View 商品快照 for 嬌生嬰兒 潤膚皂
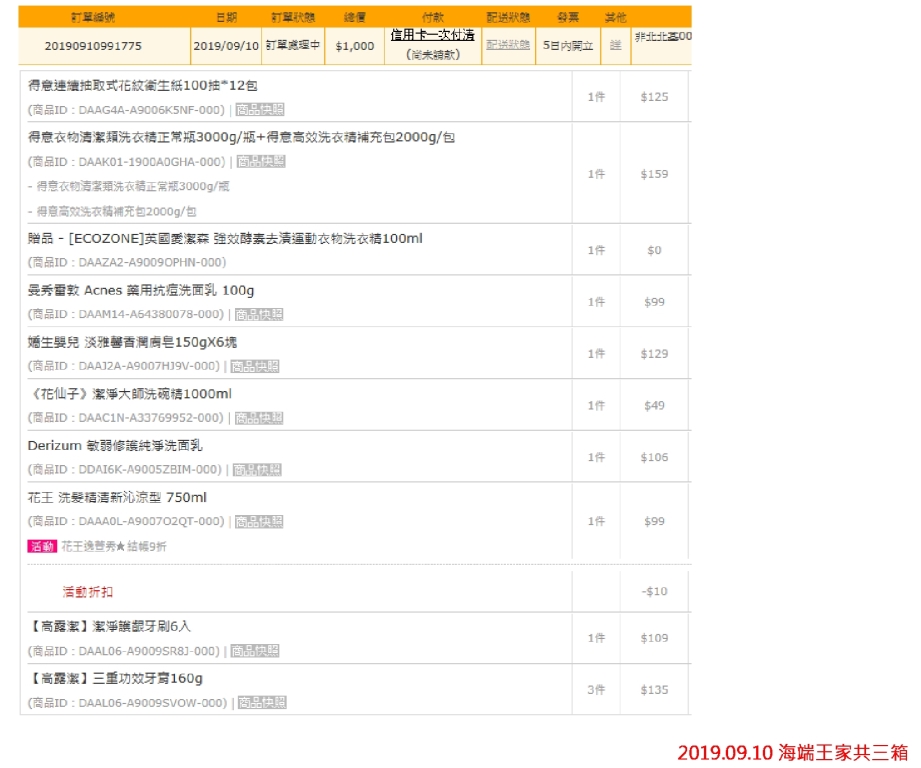Image resolution: width=921 pixels, height=768 pixels. click(255, 366)
